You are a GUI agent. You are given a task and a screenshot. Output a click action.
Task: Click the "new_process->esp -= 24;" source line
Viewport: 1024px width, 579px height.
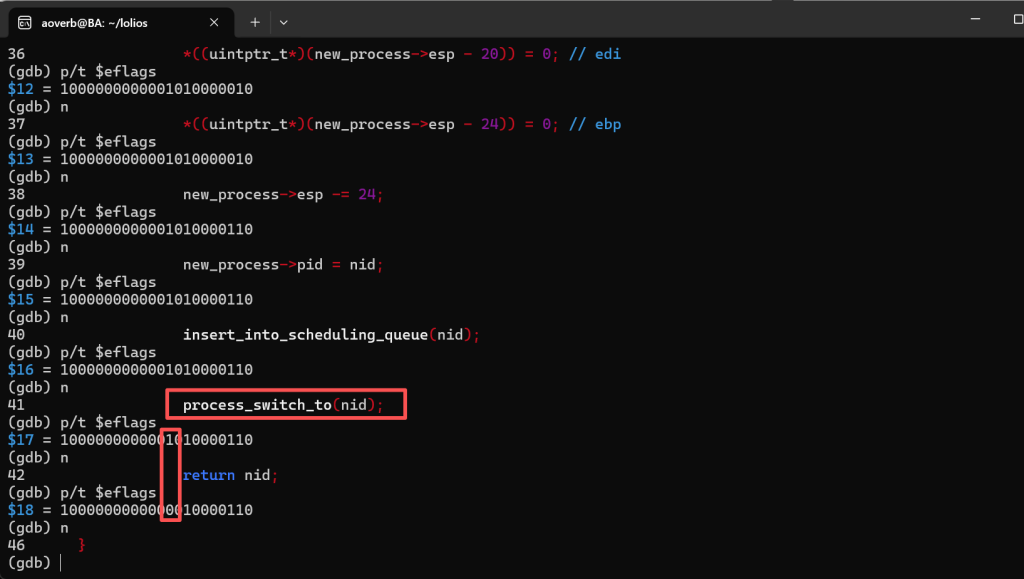coord(283,195)
